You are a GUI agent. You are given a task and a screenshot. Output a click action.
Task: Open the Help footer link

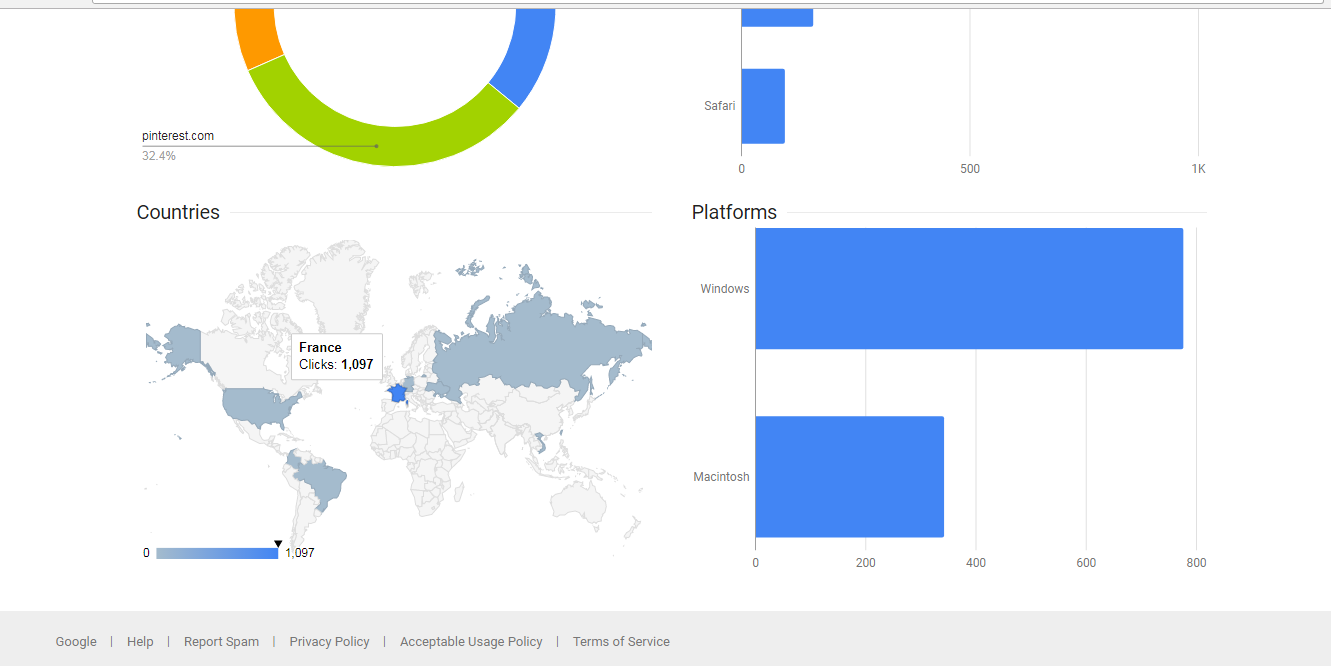point(140,642)
